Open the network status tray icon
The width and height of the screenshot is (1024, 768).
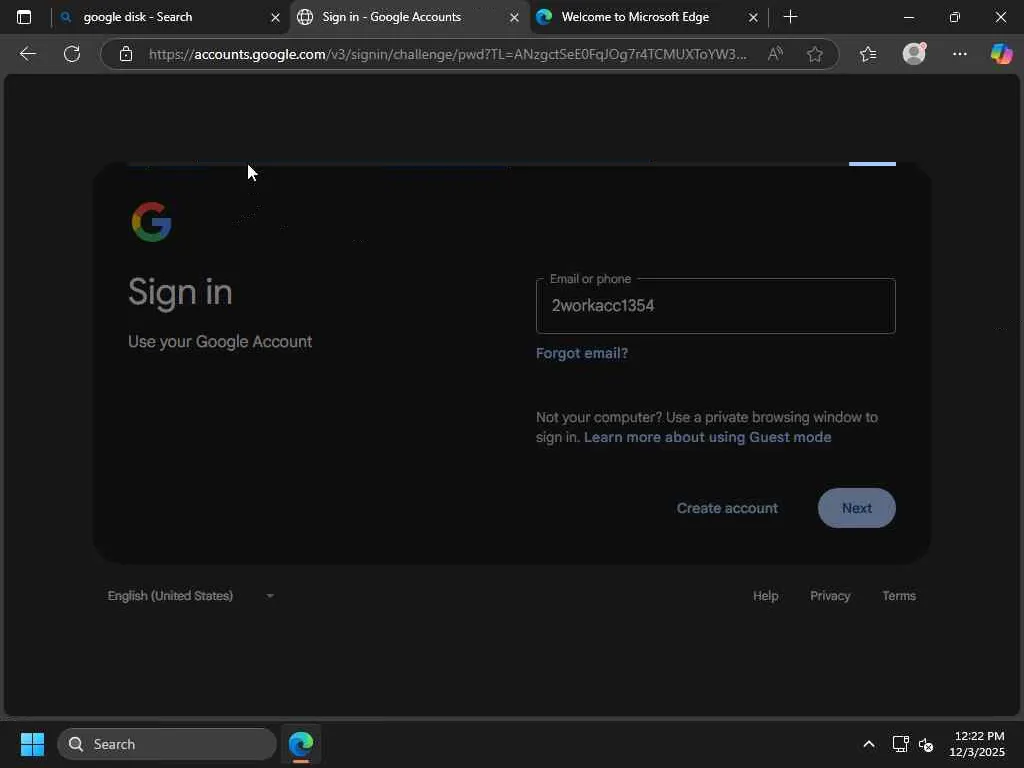pos(900,744)
